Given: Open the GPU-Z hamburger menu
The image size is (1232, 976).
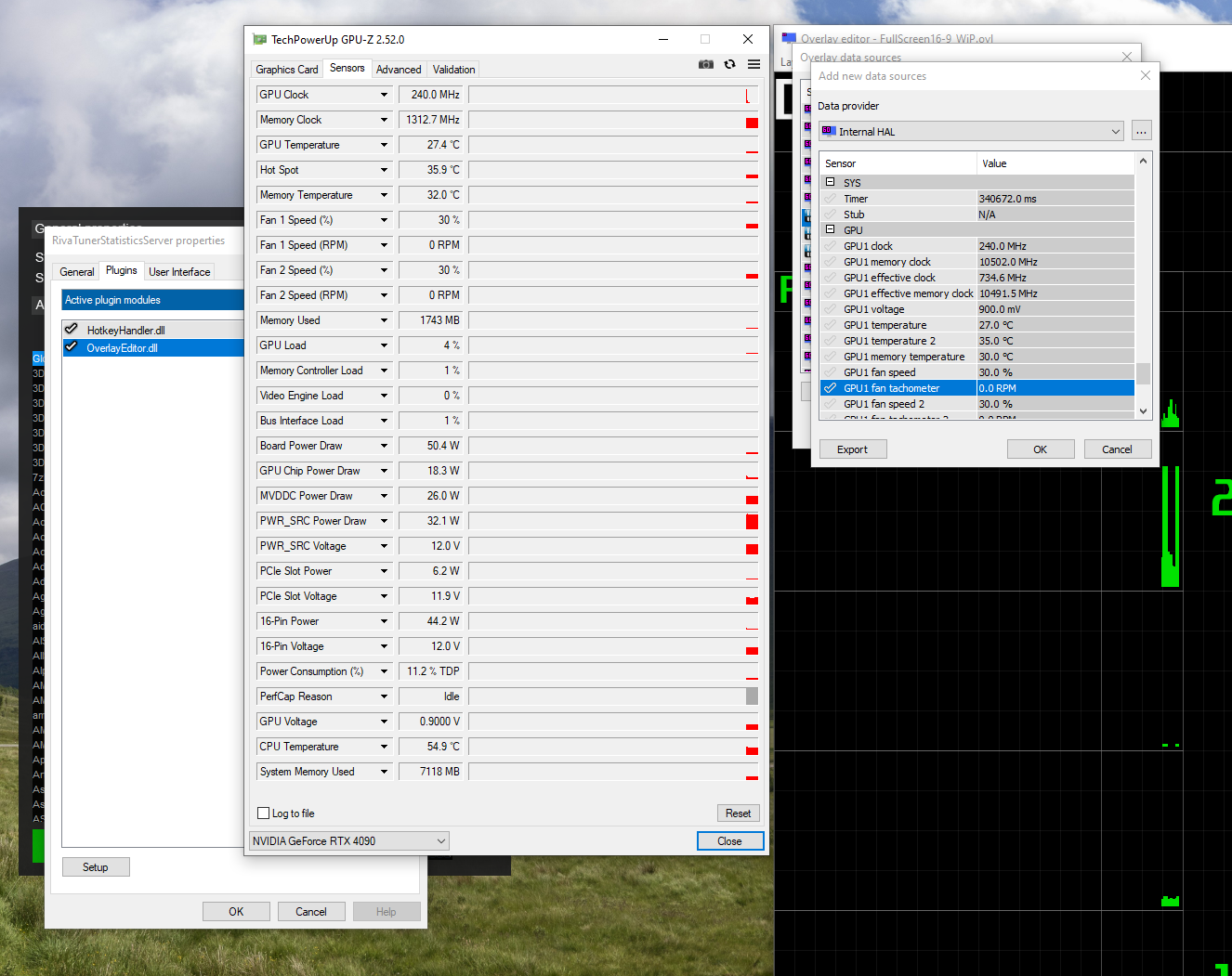Looking at the screenshot, I should tap(754, 64).
